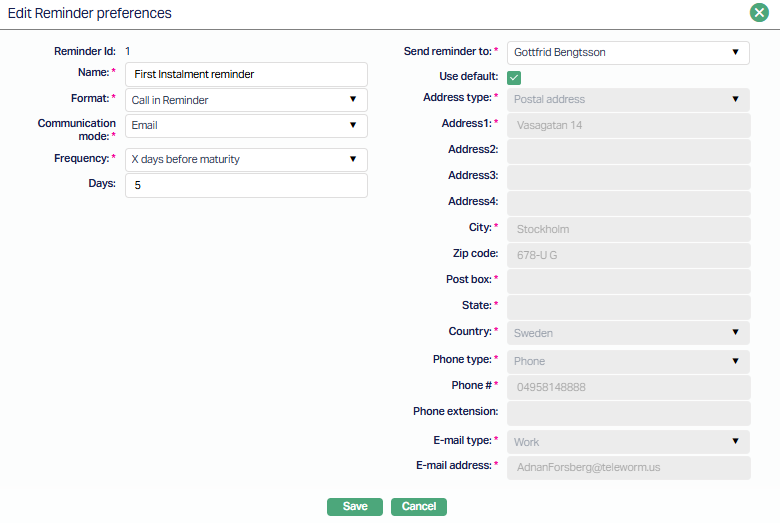This screenshot has height=523, width=780.
Task: Open the Frequency dropdown
Action: click(x=246, y=160)
